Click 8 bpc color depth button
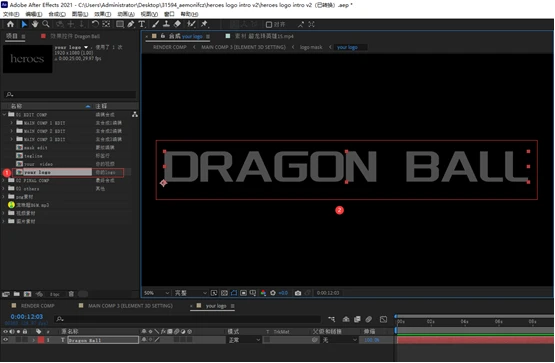 [55, 294]
